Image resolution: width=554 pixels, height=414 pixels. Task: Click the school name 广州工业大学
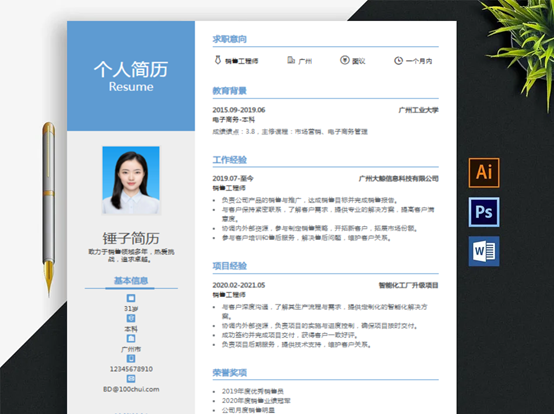418,110
